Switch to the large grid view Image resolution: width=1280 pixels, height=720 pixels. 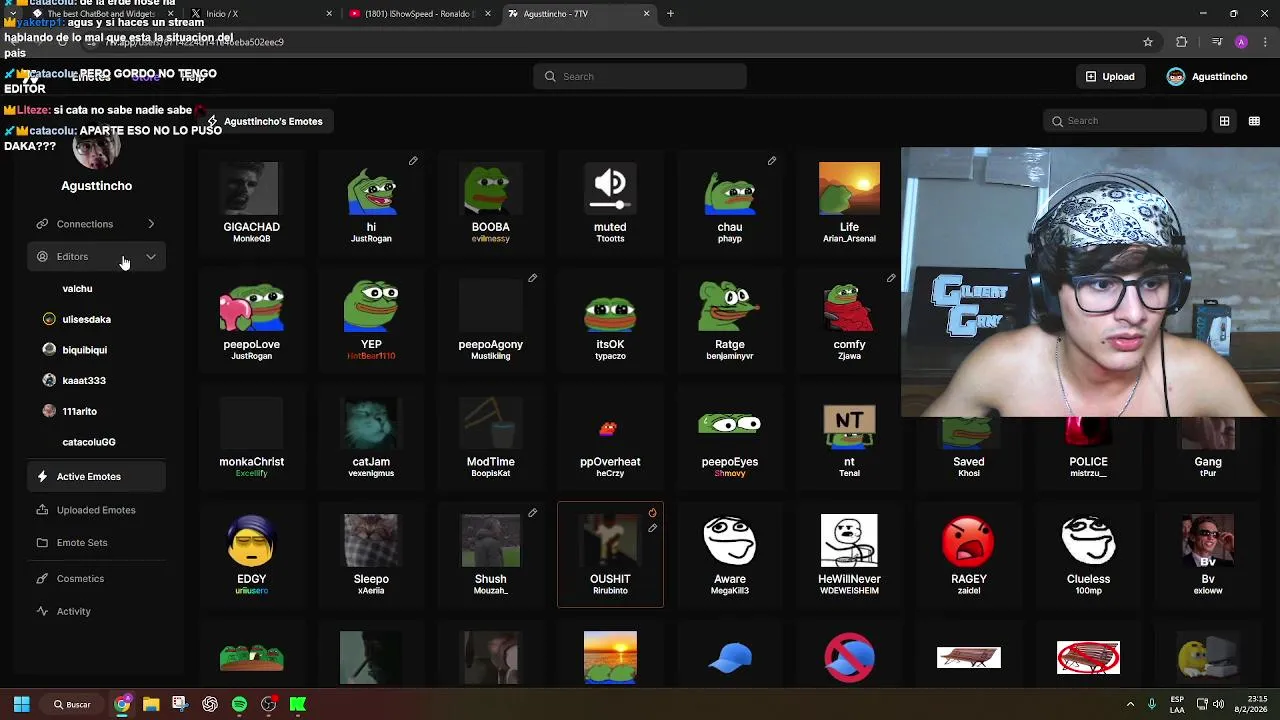(x=1224, y=121)
